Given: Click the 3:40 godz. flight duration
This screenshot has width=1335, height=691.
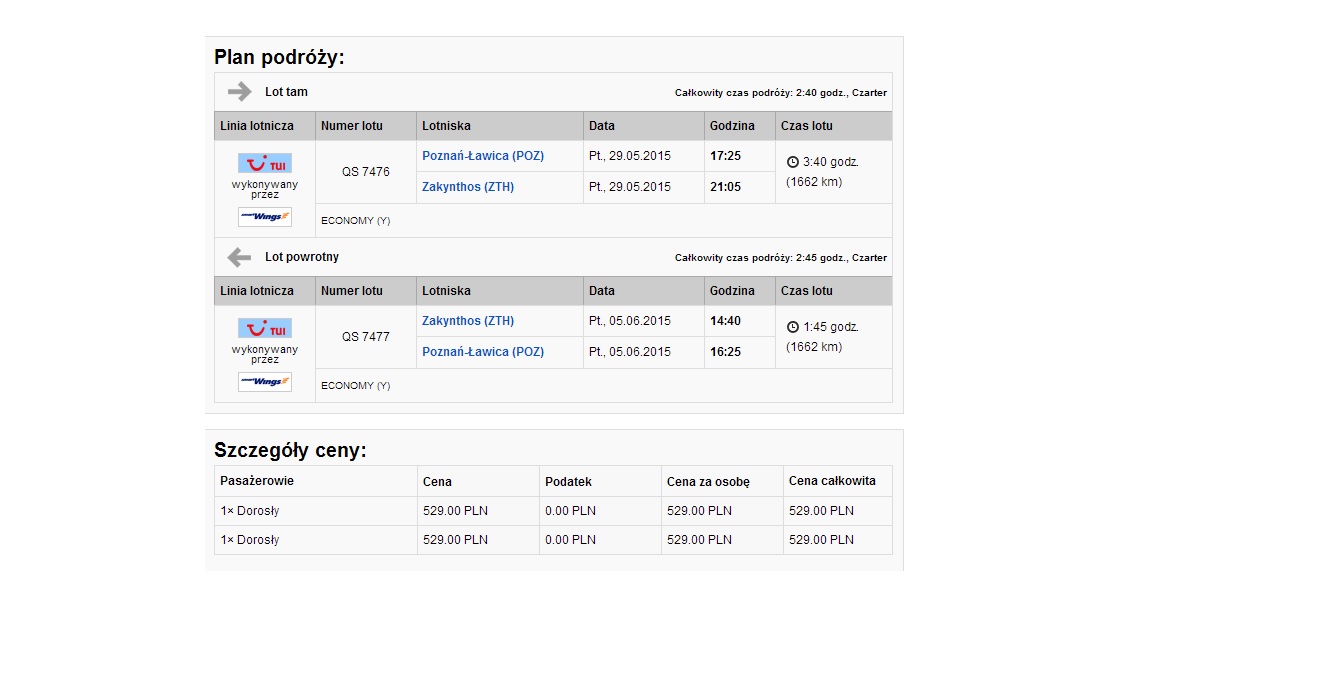Looking at the screenshot, I should [831, 162].
